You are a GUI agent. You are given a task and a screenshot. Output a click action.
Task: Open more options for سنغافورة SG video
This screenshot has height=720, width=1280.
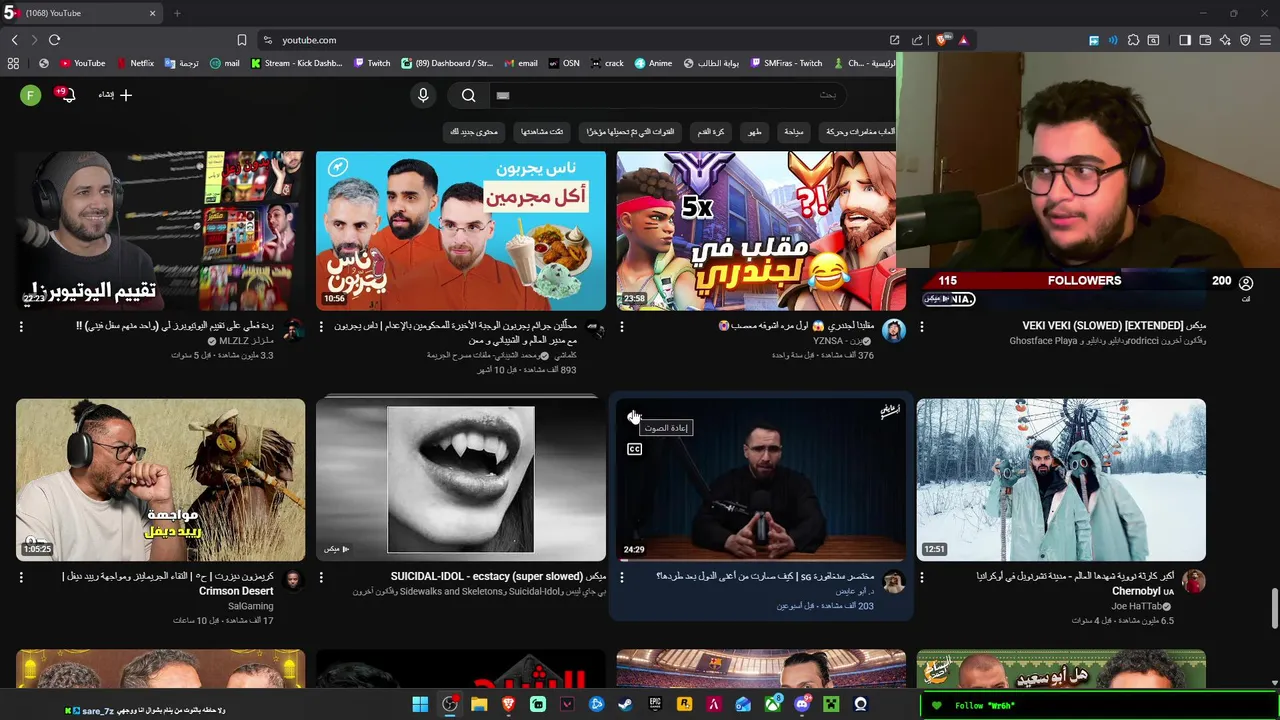[621, 577]
